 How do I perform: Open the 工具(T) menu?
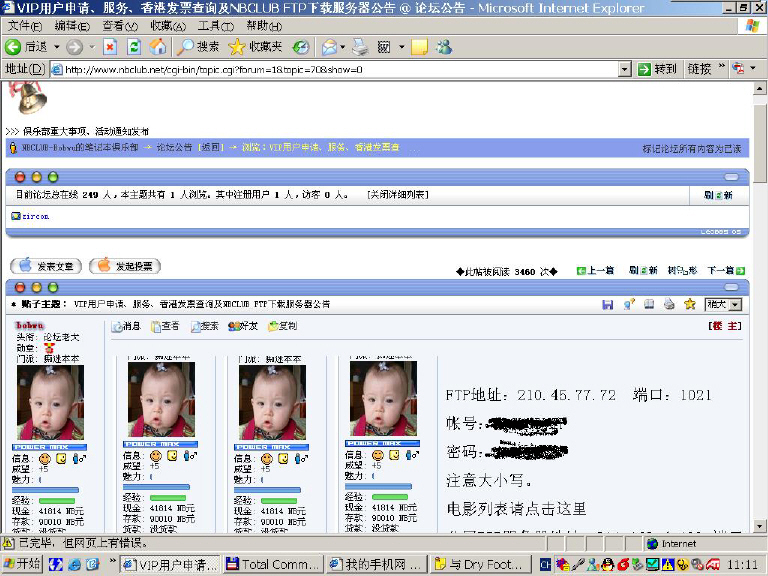pos(215,25)
